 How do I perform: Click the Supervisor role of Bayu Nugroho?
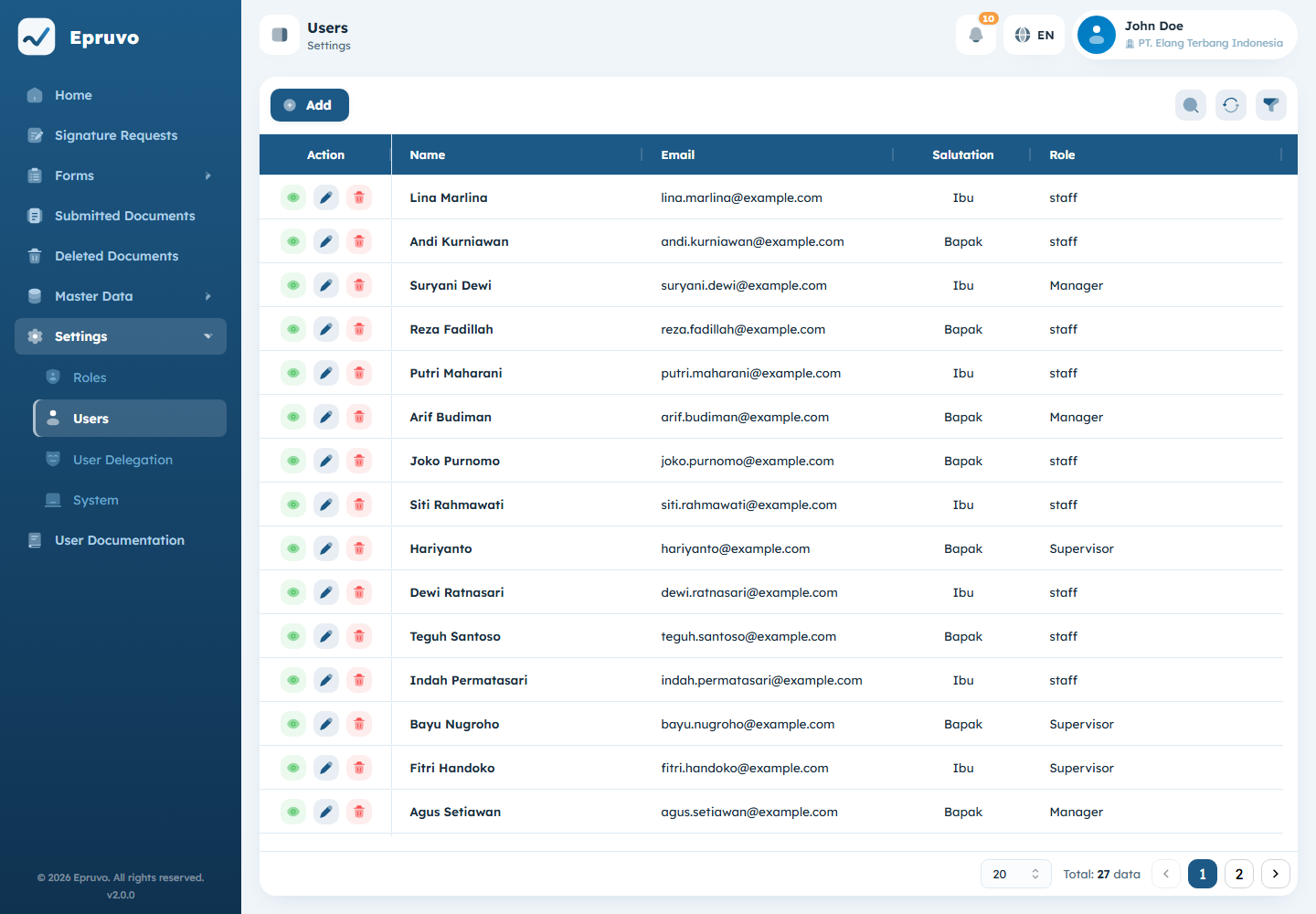[1082, 724]
